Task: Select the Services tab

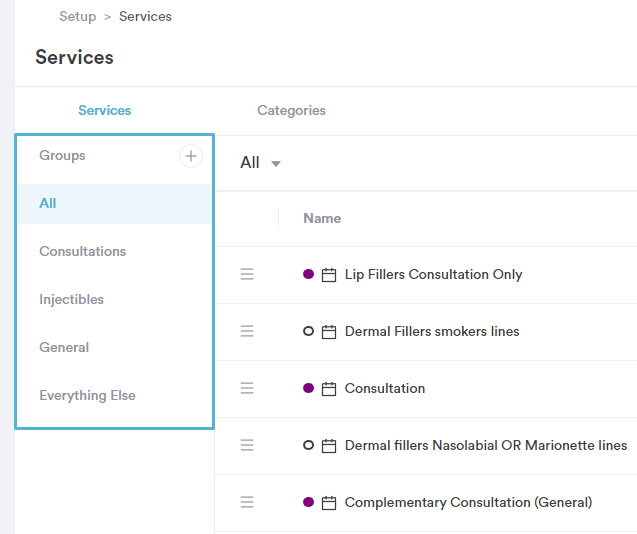Action: (104, 111)
